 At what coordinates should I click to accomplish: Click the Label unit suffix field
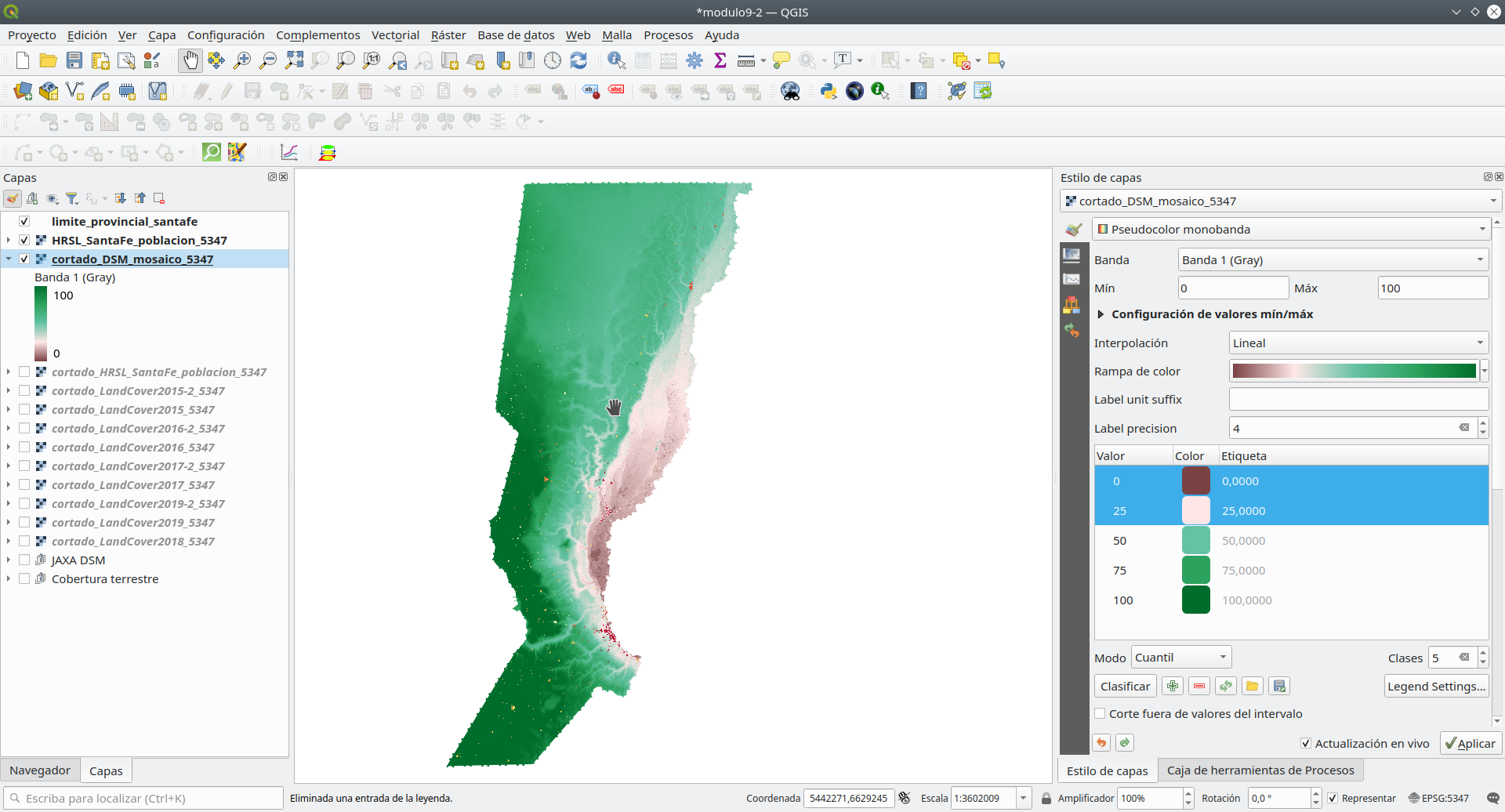coord(1358,399)
